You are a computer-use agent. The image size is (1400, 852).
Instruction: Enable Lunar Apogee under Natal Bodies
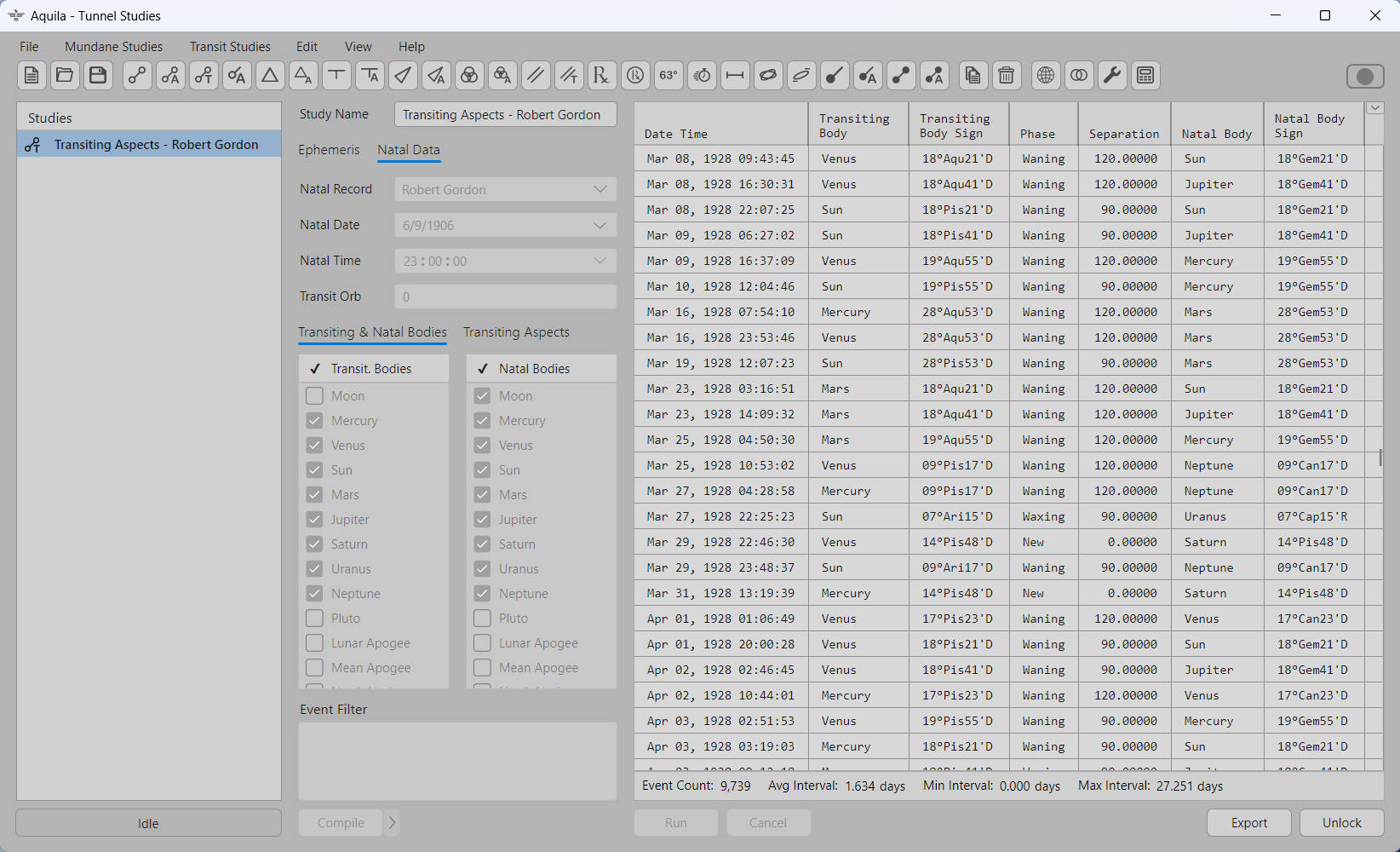pos(482,643)
